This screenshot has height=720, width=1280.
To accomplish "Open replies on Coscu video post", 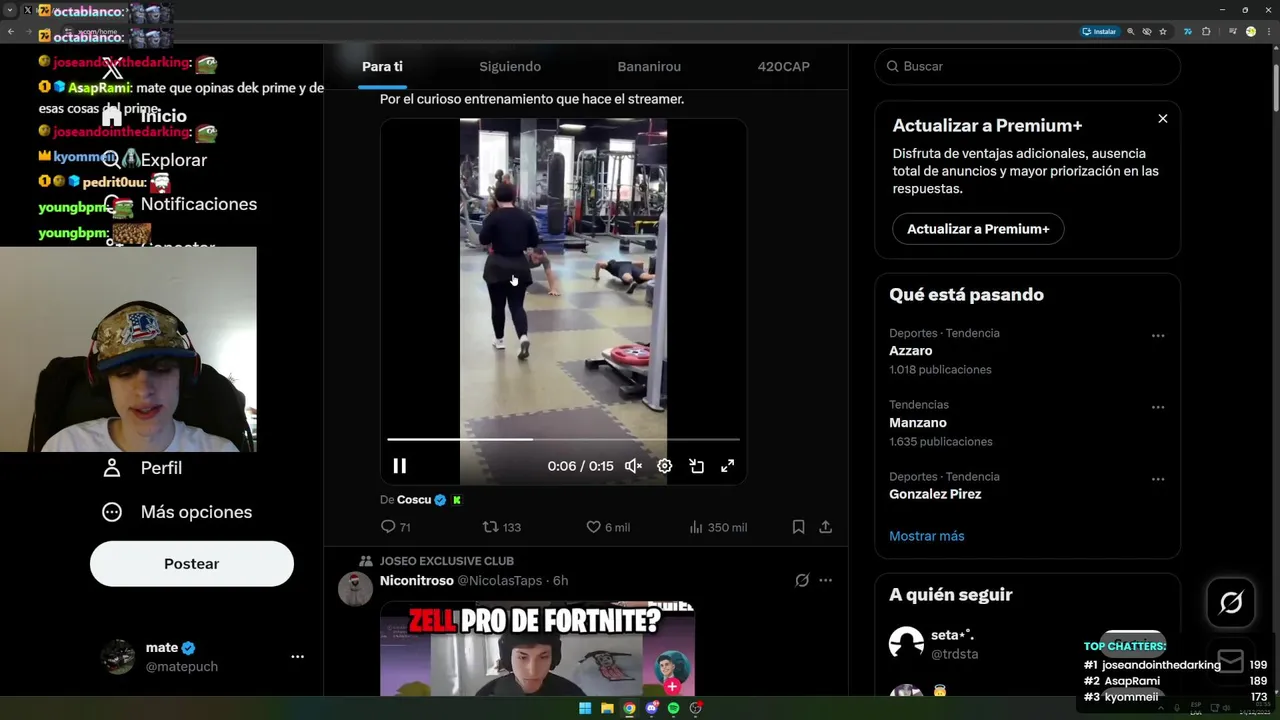I will (396, 527).
